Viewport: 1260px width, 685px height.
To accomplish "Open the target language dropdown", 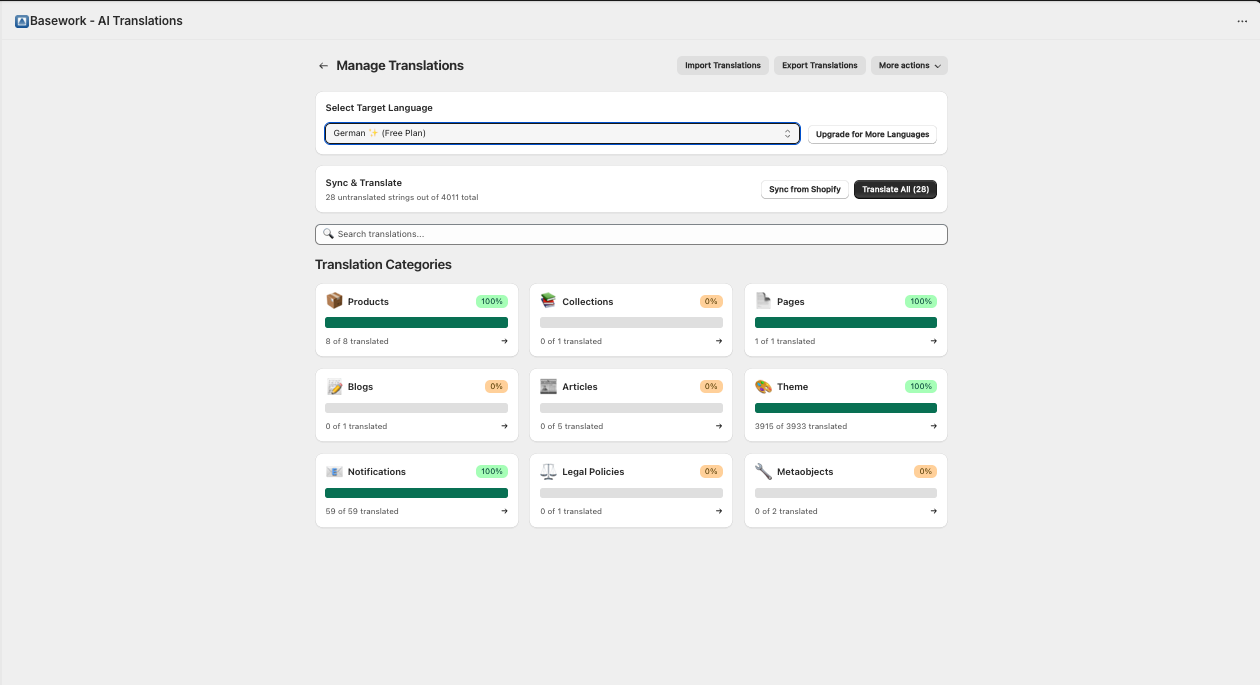I will pos(561,133).
